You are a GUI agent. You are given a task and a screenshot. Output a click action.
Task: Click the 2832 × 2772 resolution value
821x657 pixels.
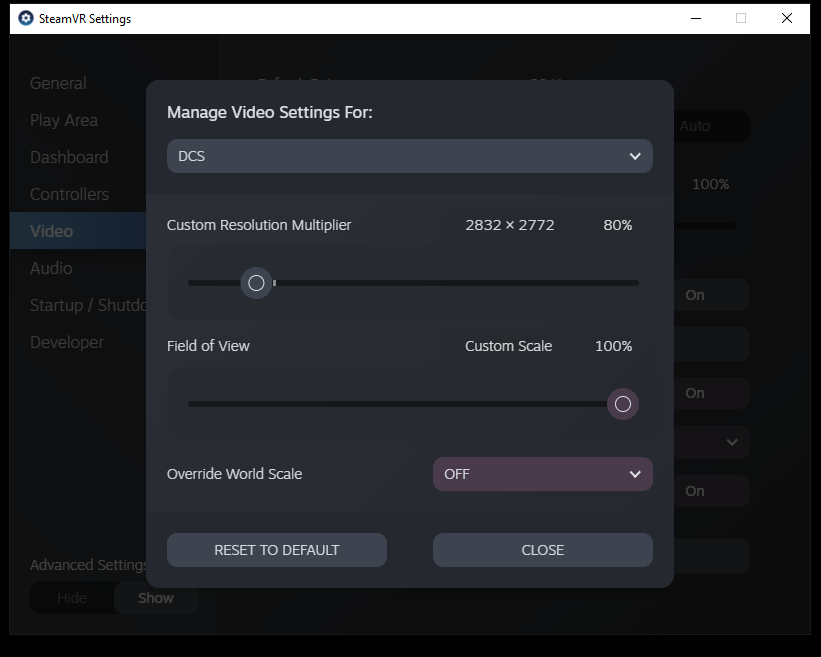[509, 225]
